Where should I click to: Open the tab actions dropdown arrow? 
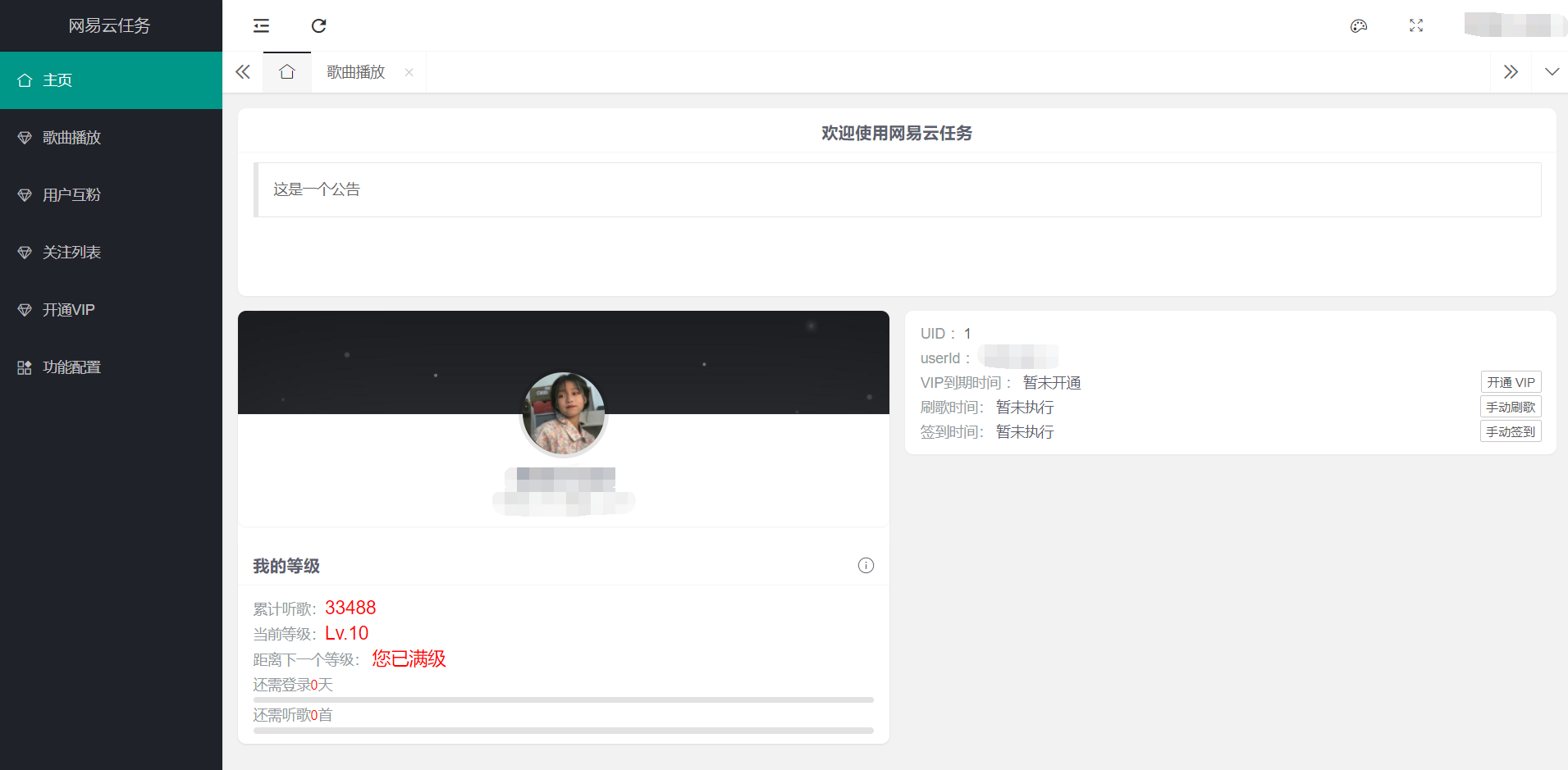(1552, 71)
